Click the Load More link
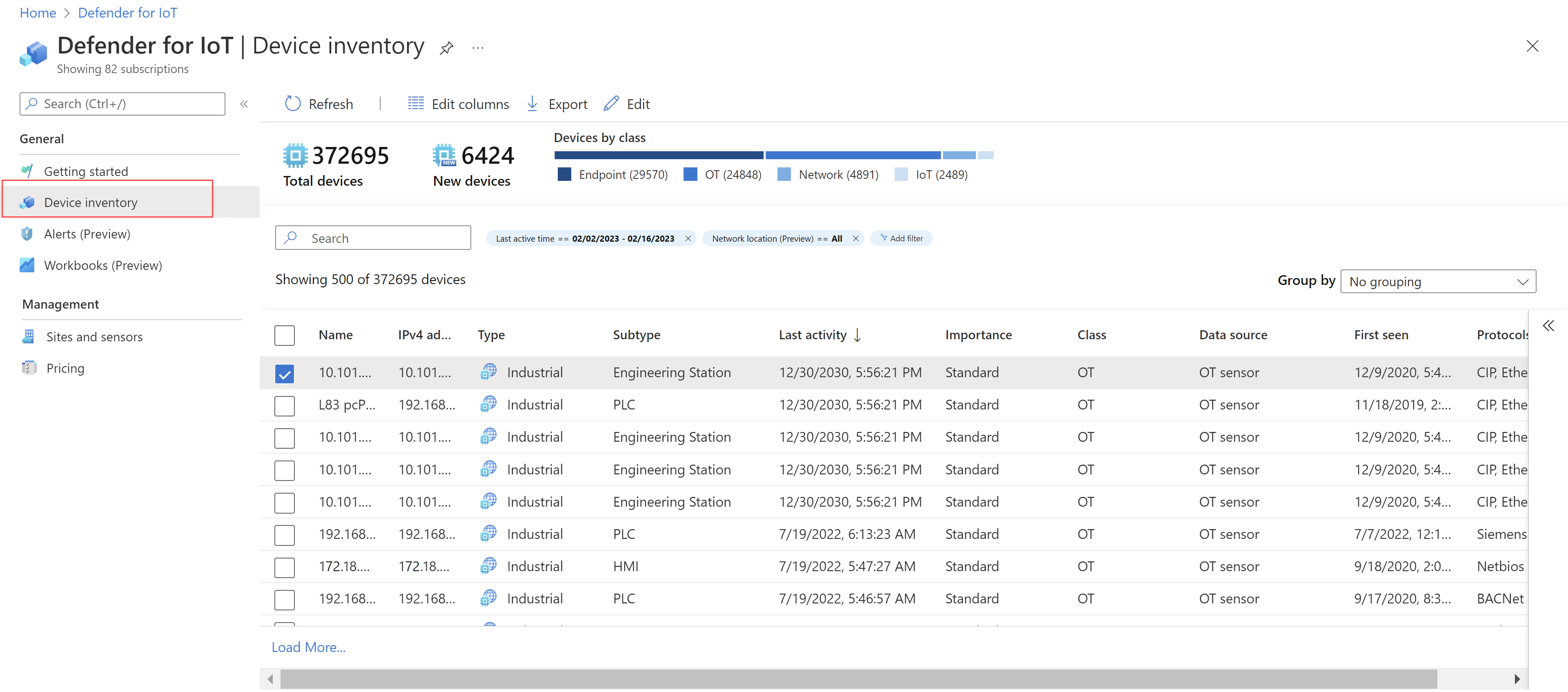This screenshot has height=692, width=1568. click(308, 647)
